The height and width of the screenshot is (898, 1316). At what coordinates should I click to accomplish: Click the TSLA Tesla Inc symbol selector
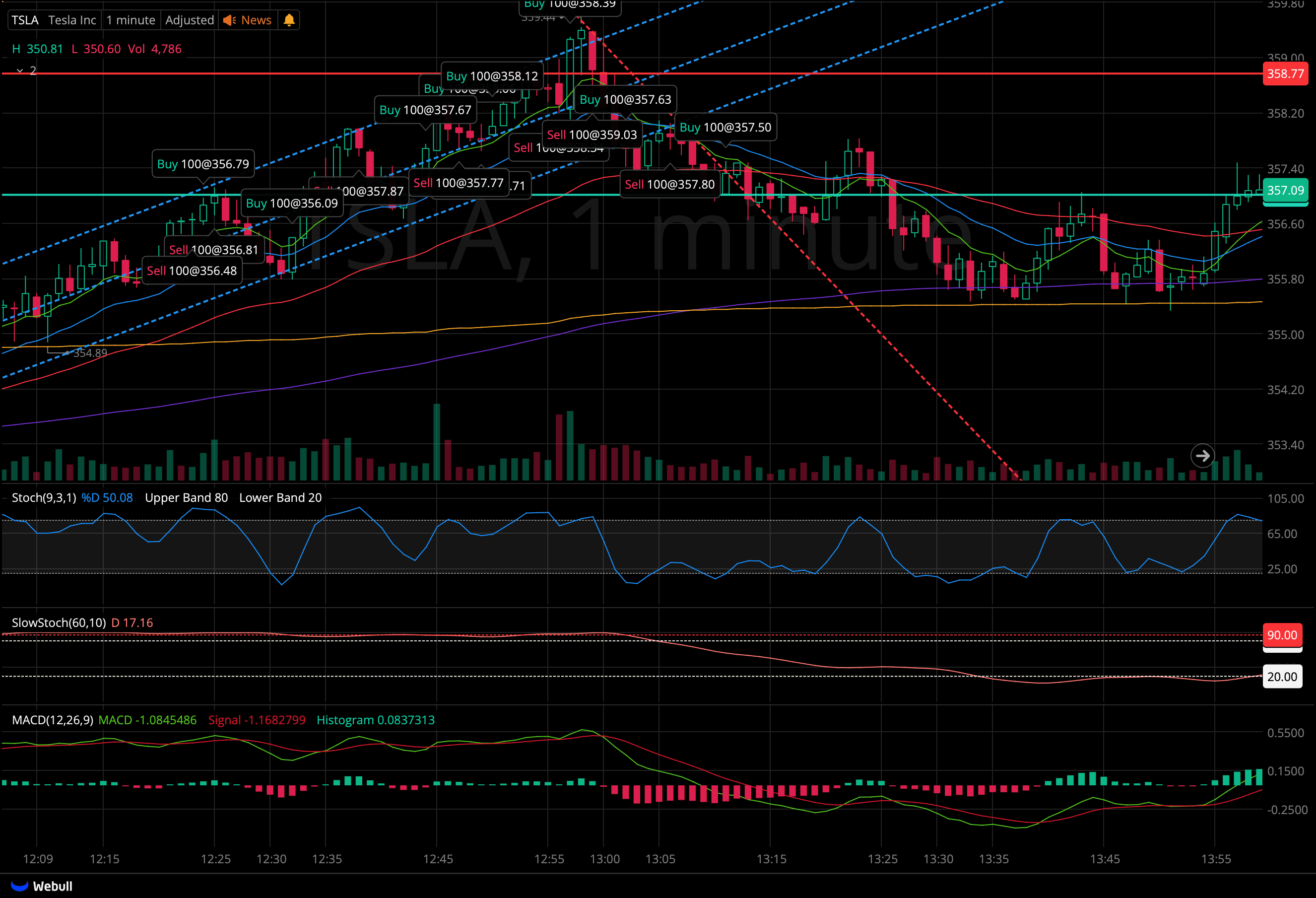point(54,20)
